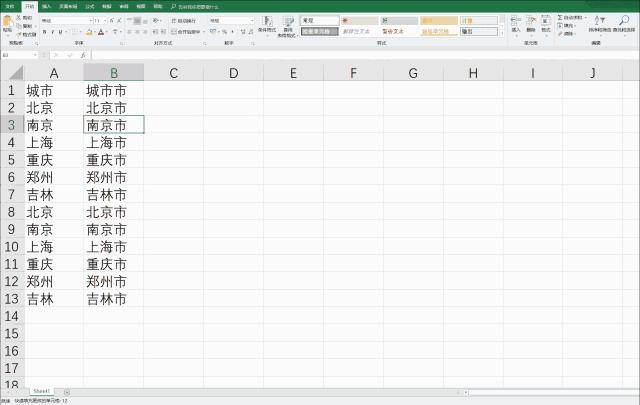Image resolution: width=640 pixels, height=405 pixels.
Task: Open Font group dialog launcher
Action: pyautogui.click(x=122, y=43)
